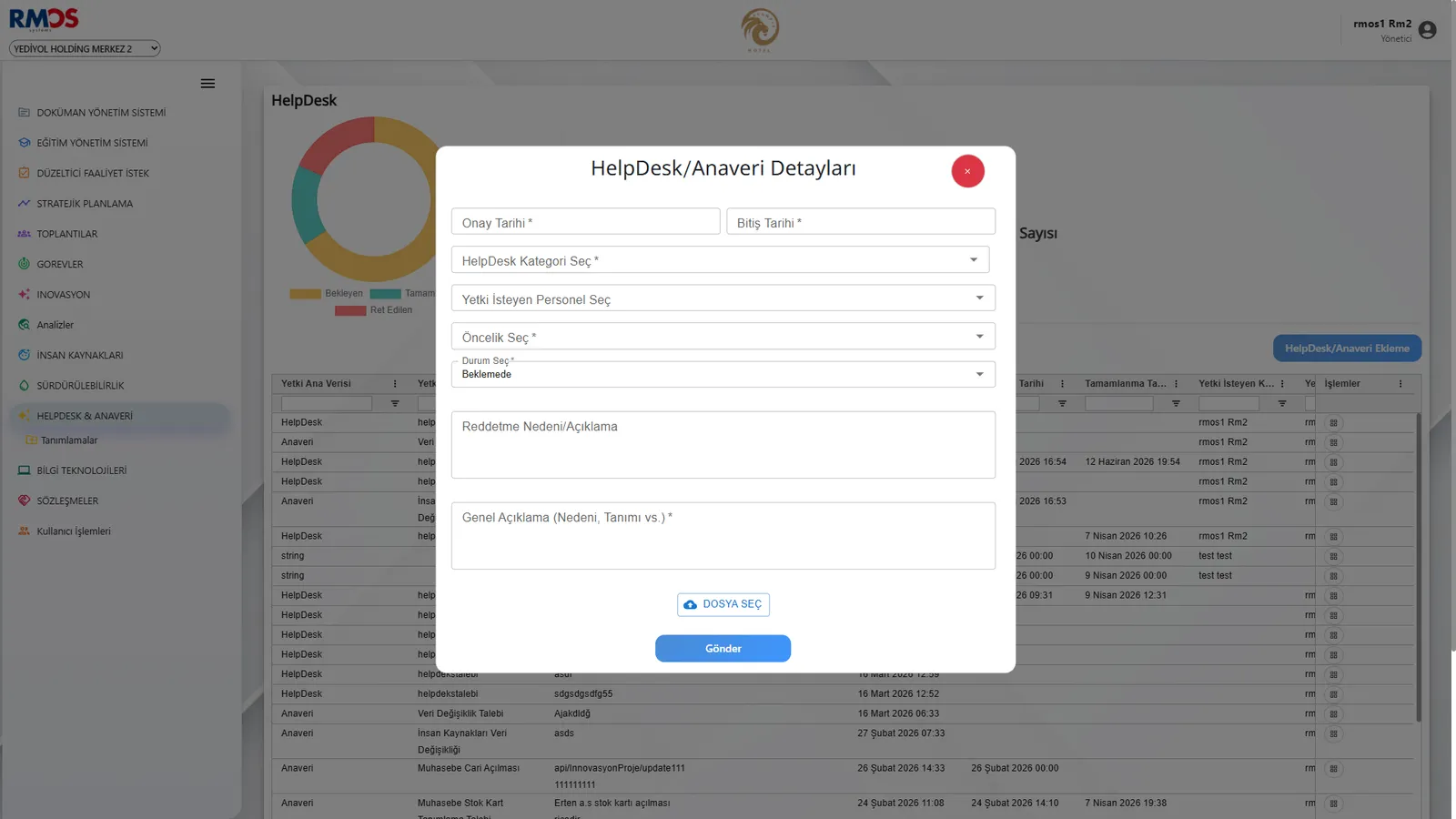Open Yetki Ana Verisi column menu

395,384
